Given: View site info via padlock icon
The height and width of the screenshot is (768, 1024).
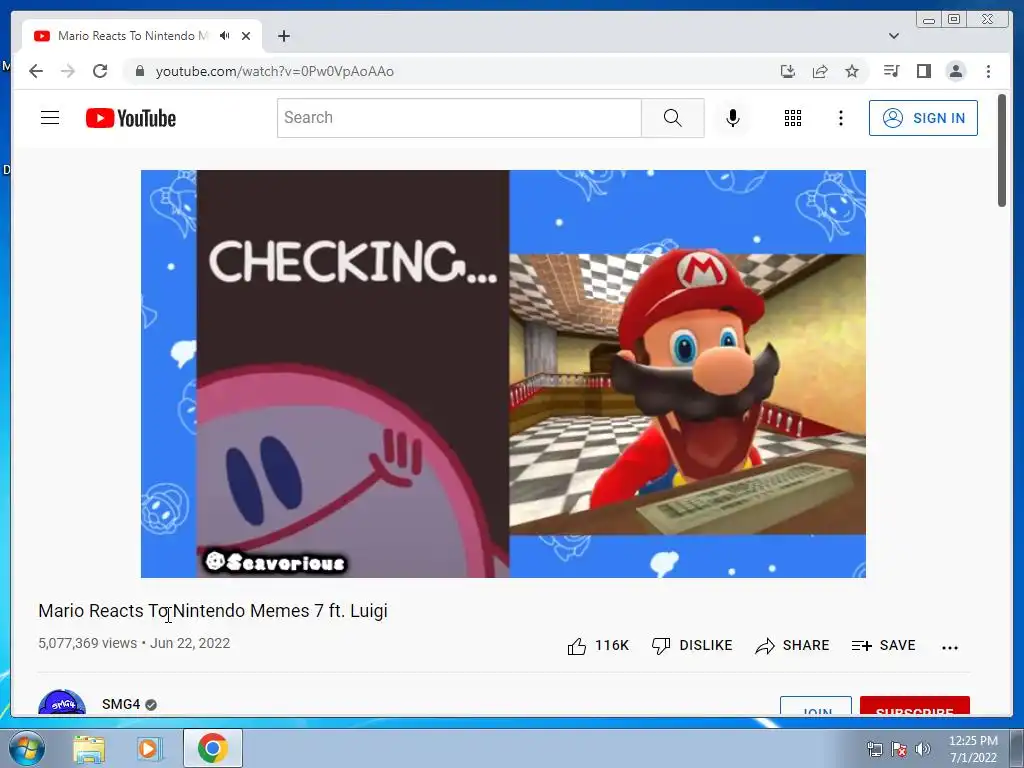Looking at the screenshot, I should (139, 71).
